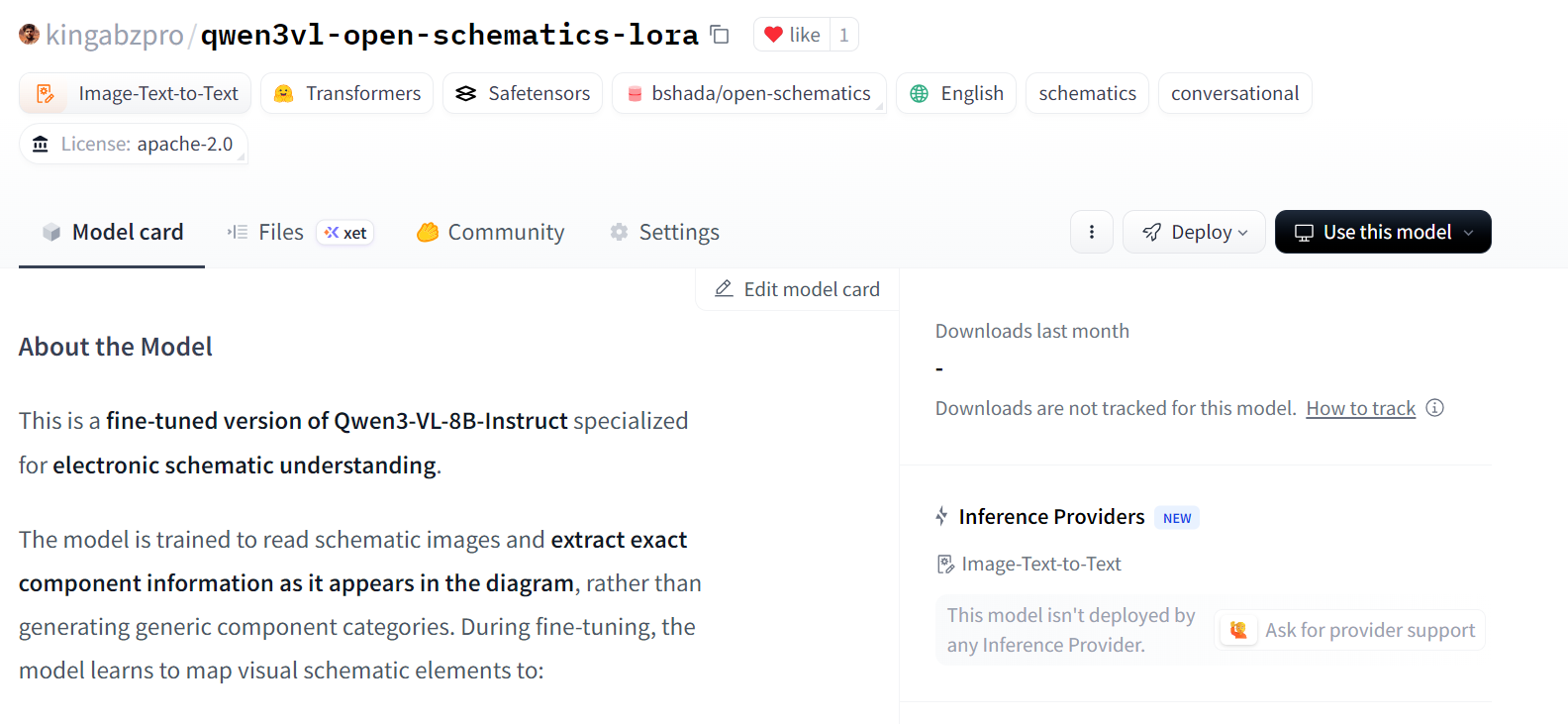Select the English language tag
Viewport: 1568px width, 724px height.
tap(956, 93)
